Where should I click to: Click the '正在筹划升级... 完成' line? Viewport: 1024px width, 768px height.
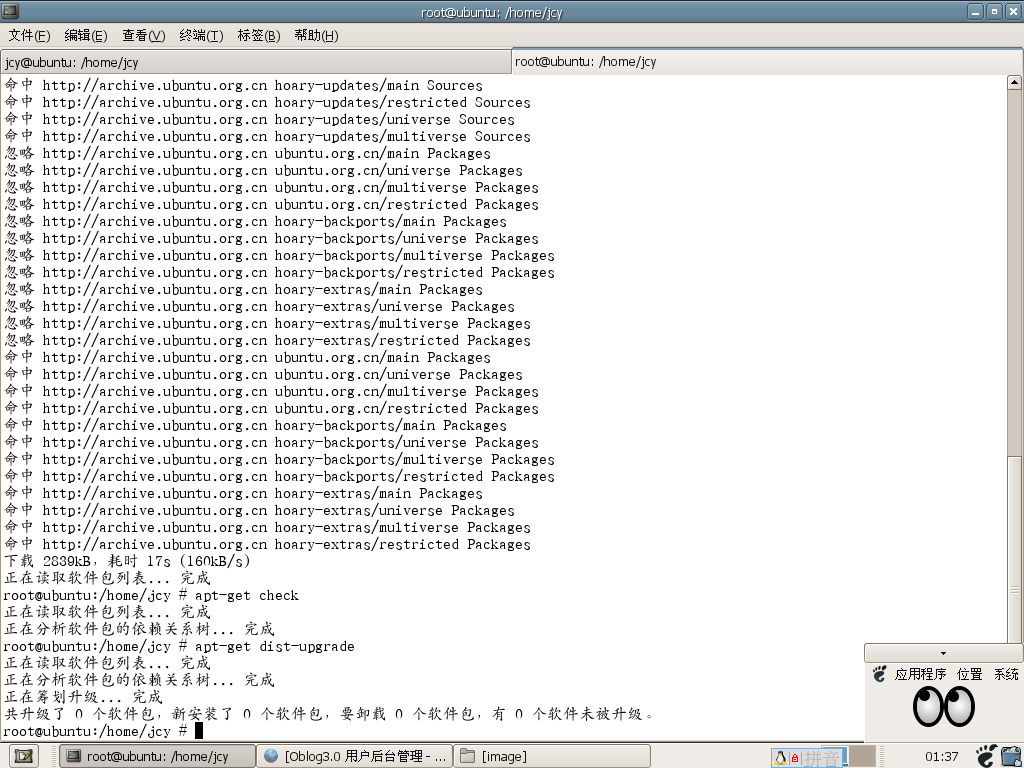(83, 697)
